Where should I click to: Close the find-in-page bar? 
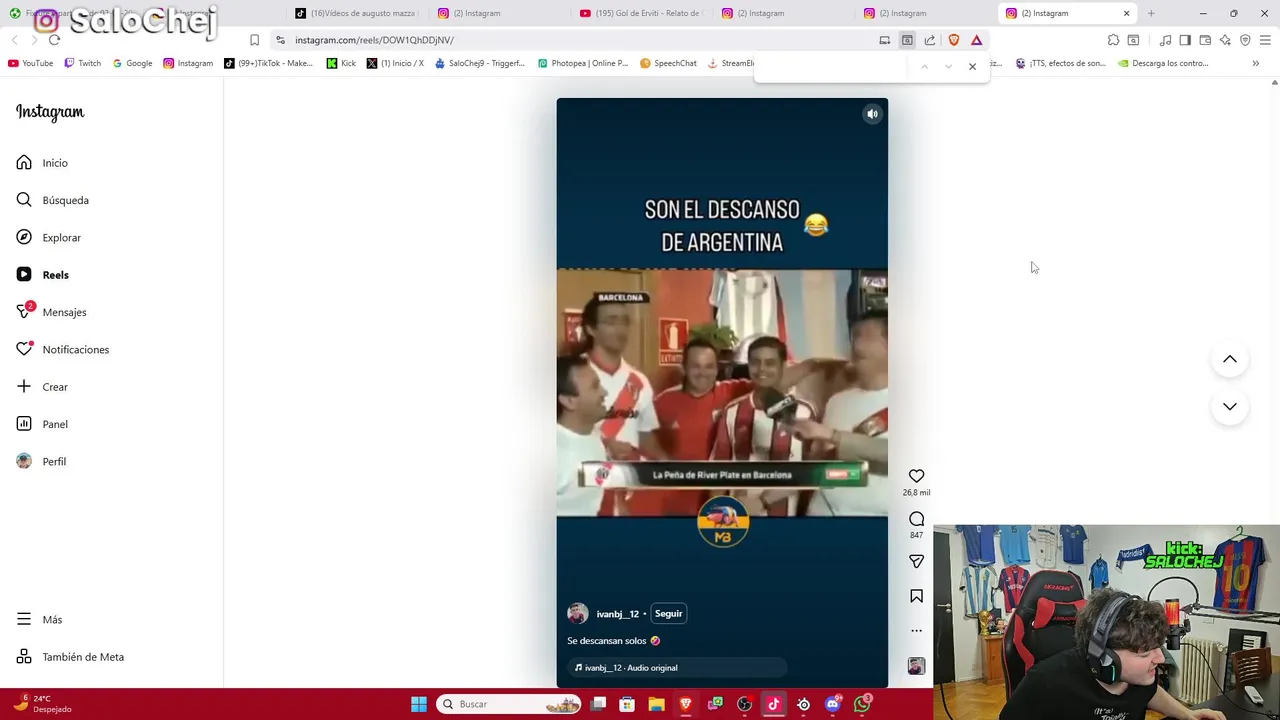(972, 67)
